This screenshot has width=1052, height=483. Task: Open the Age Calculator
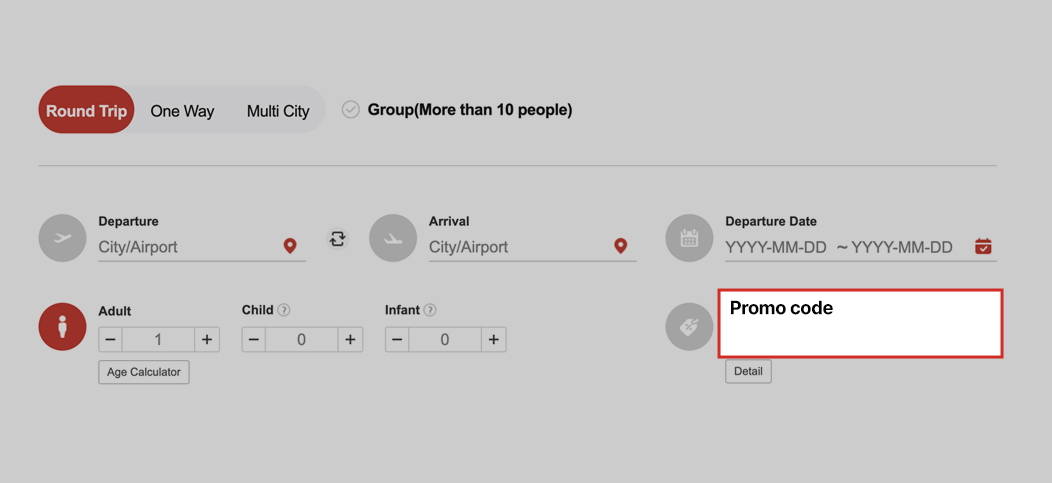(144, 372)
